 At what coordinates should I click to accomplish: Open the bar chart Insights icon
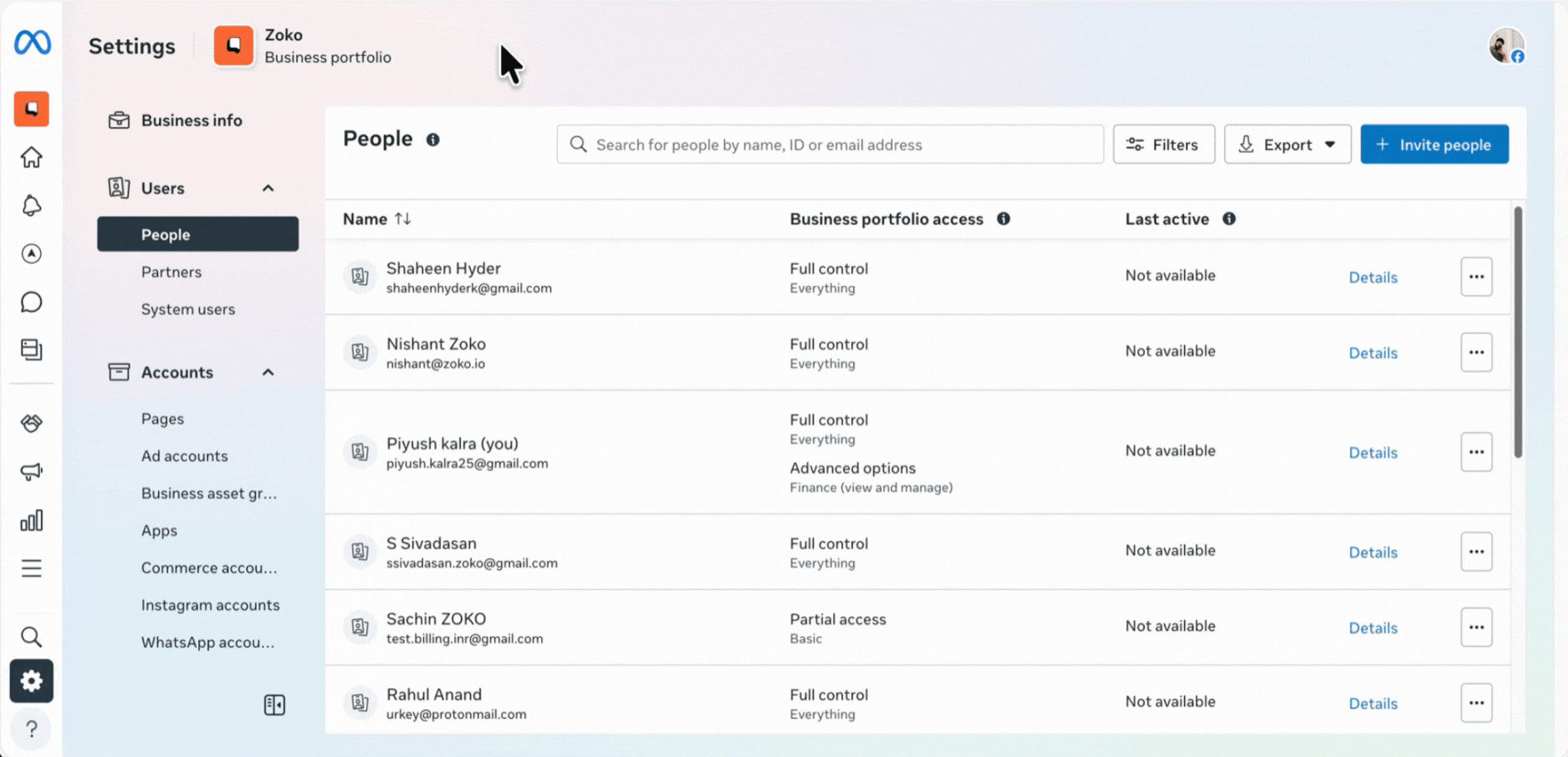tap(32, 520)
